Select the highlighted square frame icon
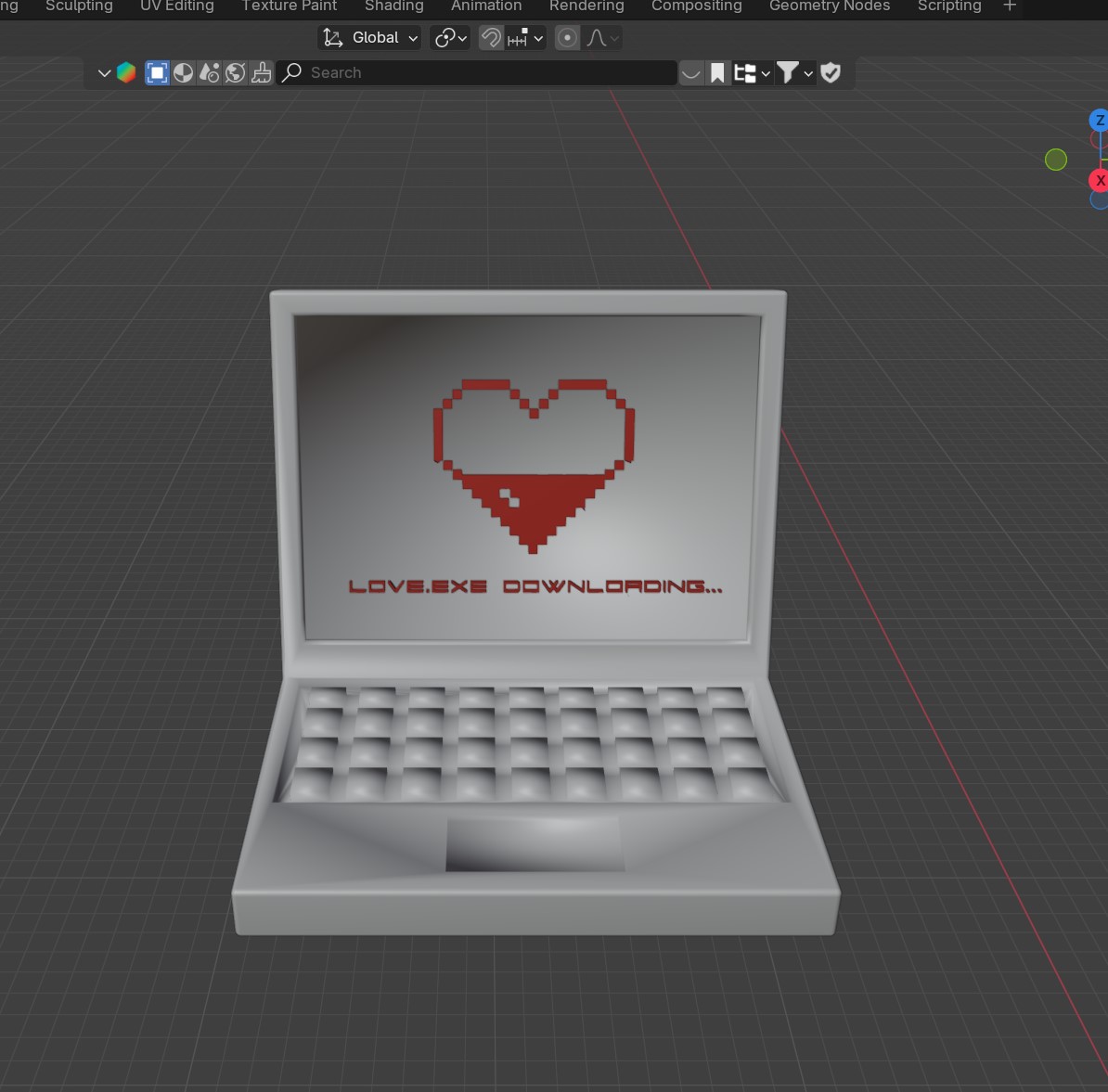The height and width of the screenshot is (1092, 1108). click(157, 72)
